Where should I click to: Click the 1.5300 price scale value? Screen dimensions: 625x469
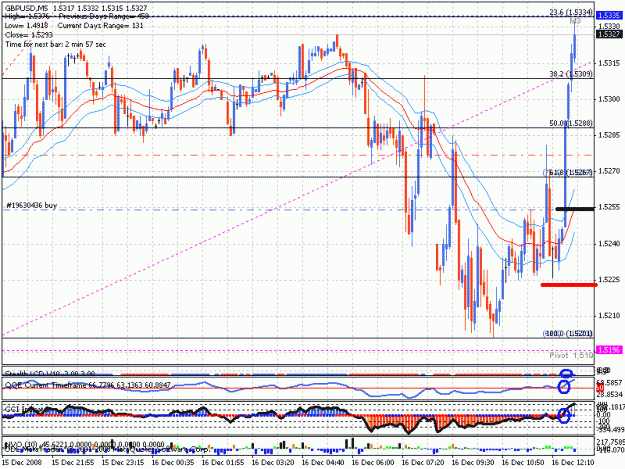click(609, 99)
